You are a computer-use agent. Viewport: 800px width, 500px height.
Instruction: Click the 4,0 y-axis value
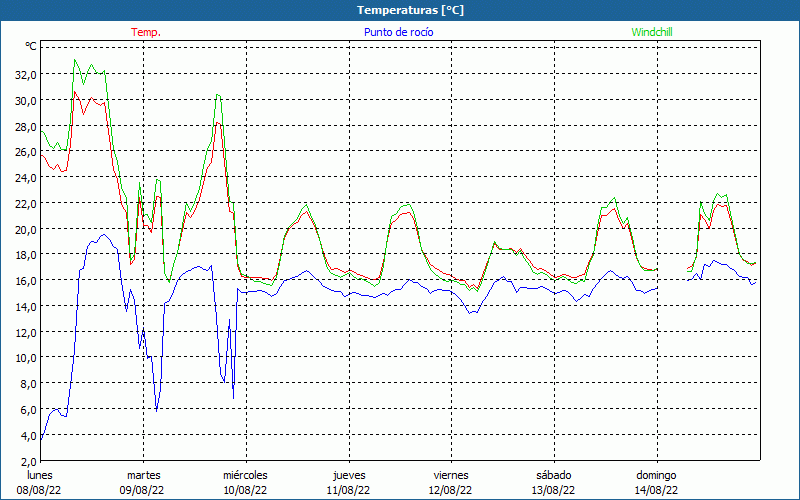point(29,436)
